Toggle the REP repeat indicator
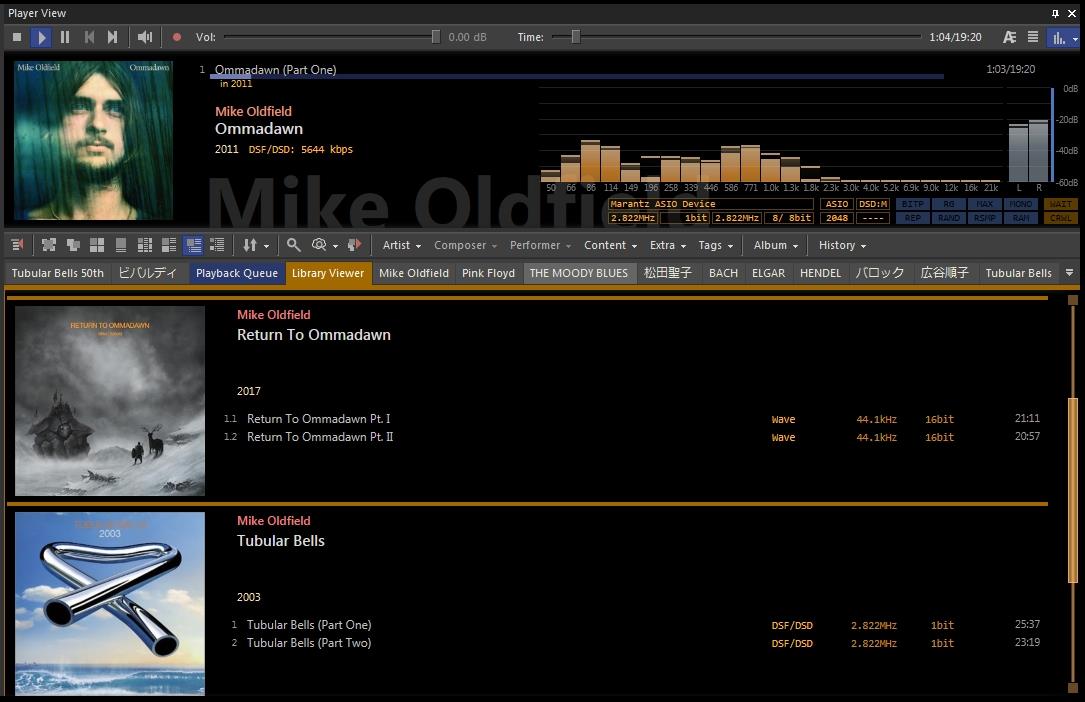The image size is (1085, 702). click(913, 218)
